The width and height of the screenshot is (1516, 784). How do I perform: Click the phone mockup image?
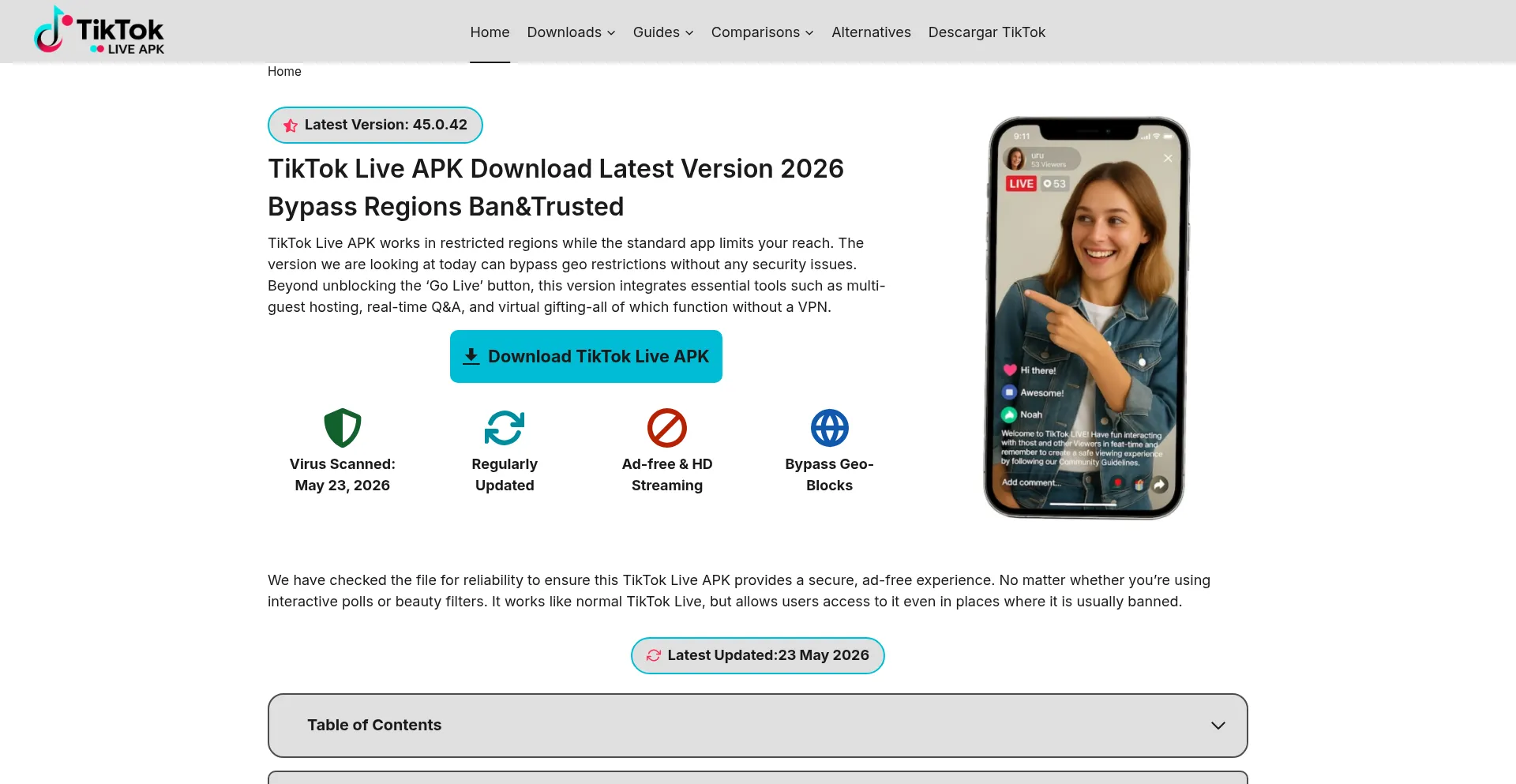(x=1086, y=318)
